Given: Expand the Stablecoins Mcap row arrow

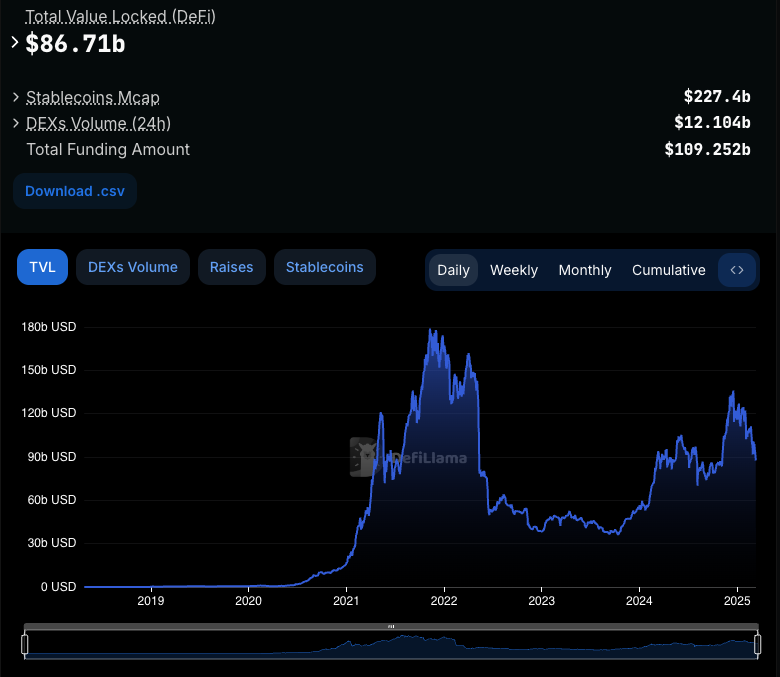Looking at the screenshot, I should [16, 97].
